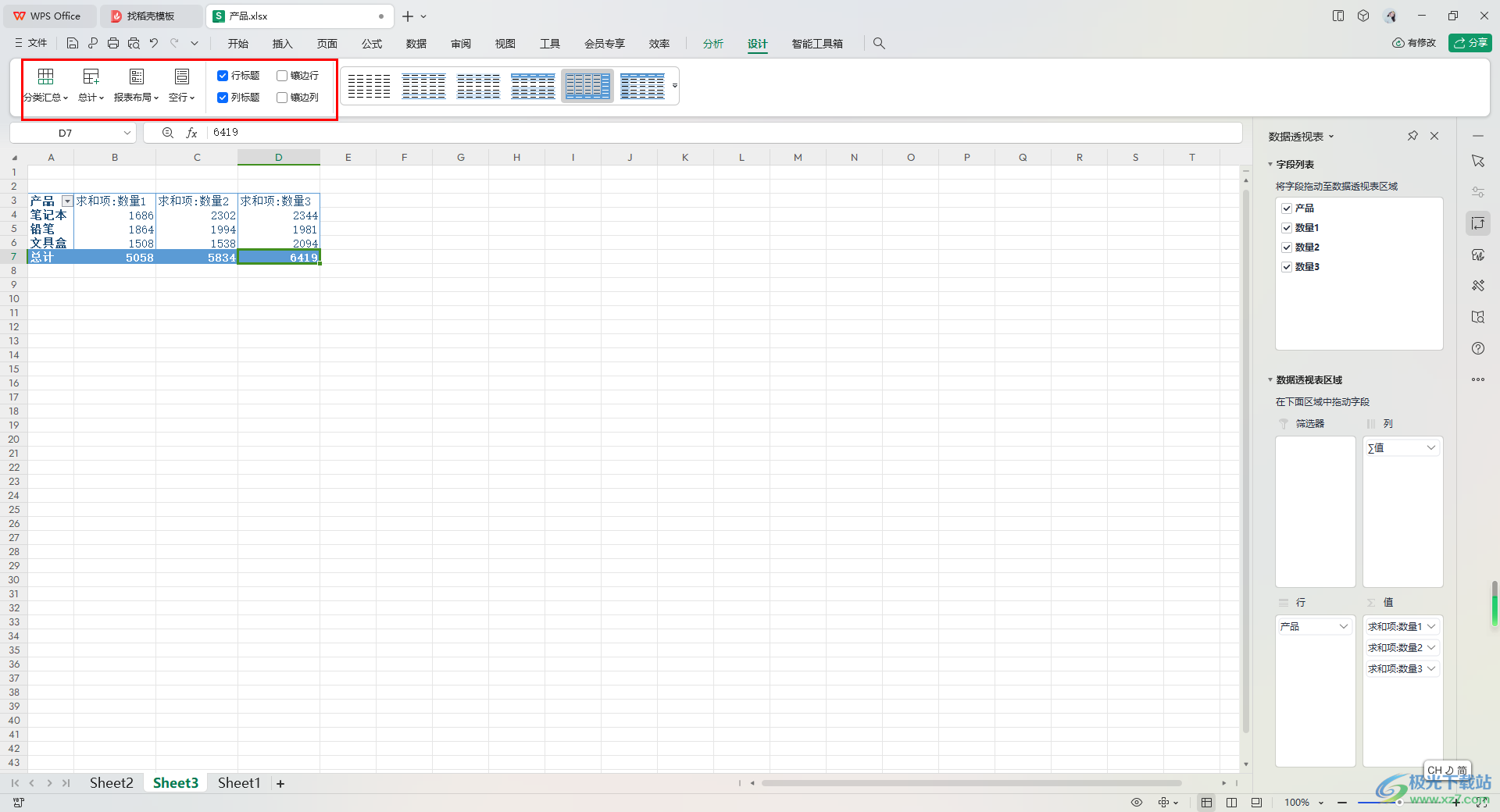Open the Name Box dropdown arrow
The height and width of the screenshot is (812, 1500).
point(127,133)
